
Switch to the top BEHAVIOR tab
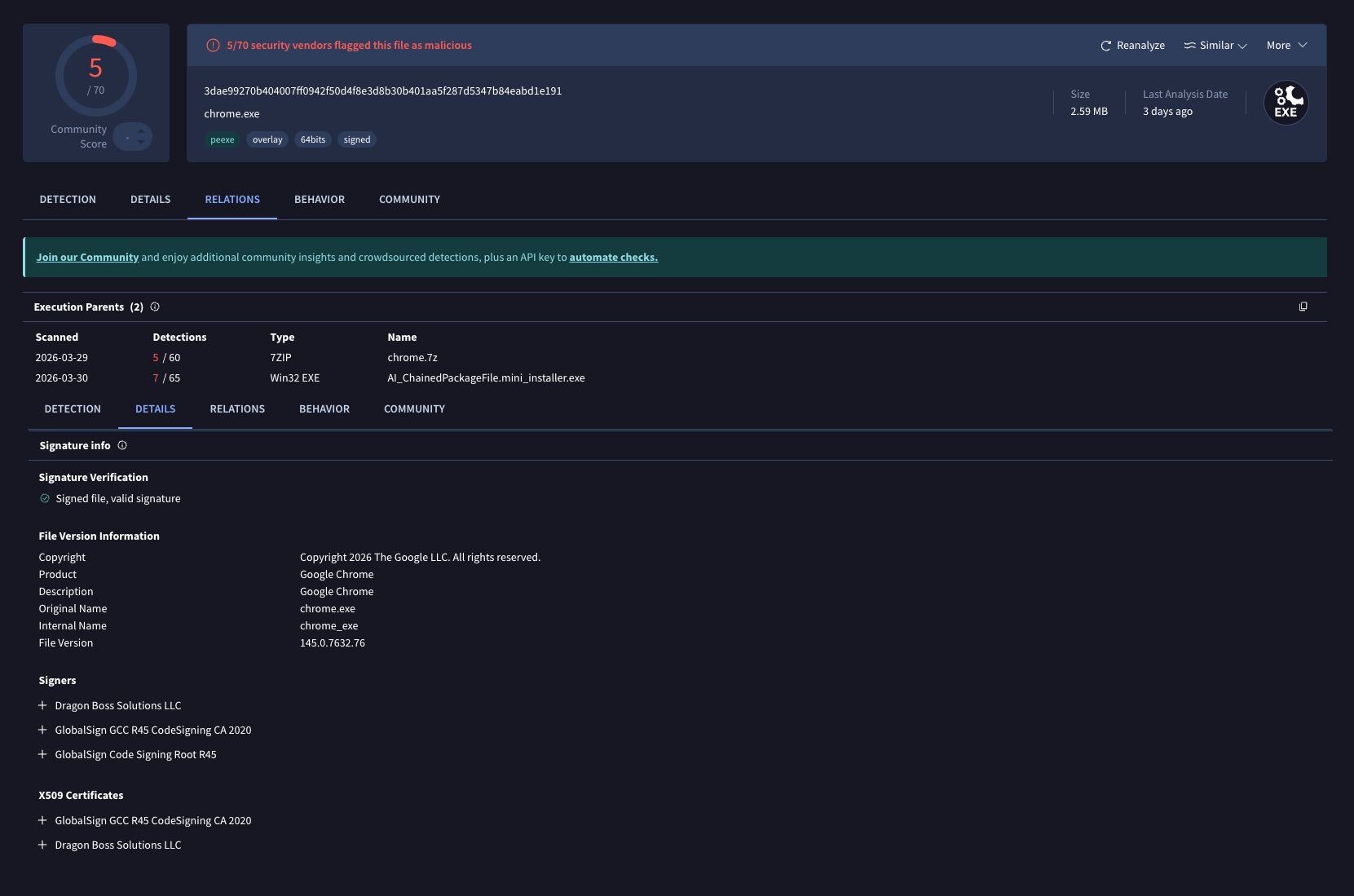pyautogui.click(x=319, y=199)
